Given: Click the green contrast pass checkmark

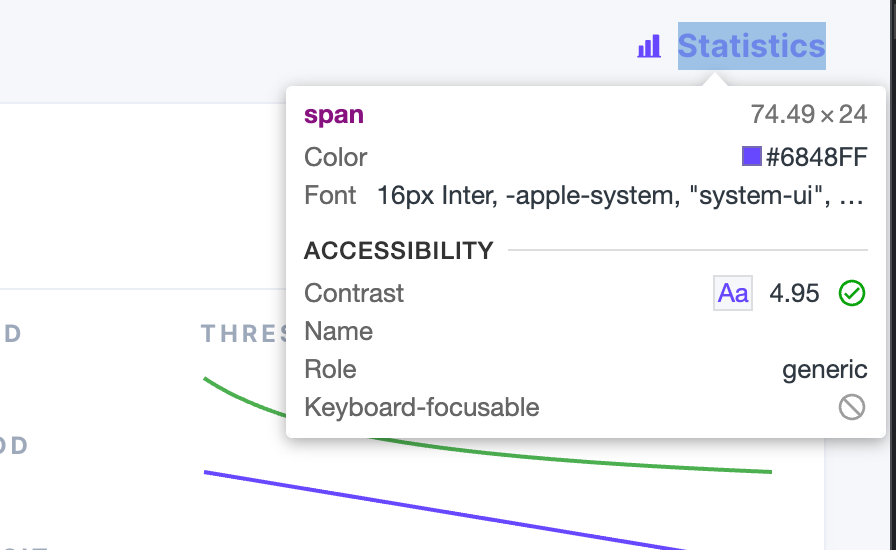Looking at the screenshot, I should pyautogui.click(x=851, y=293).
